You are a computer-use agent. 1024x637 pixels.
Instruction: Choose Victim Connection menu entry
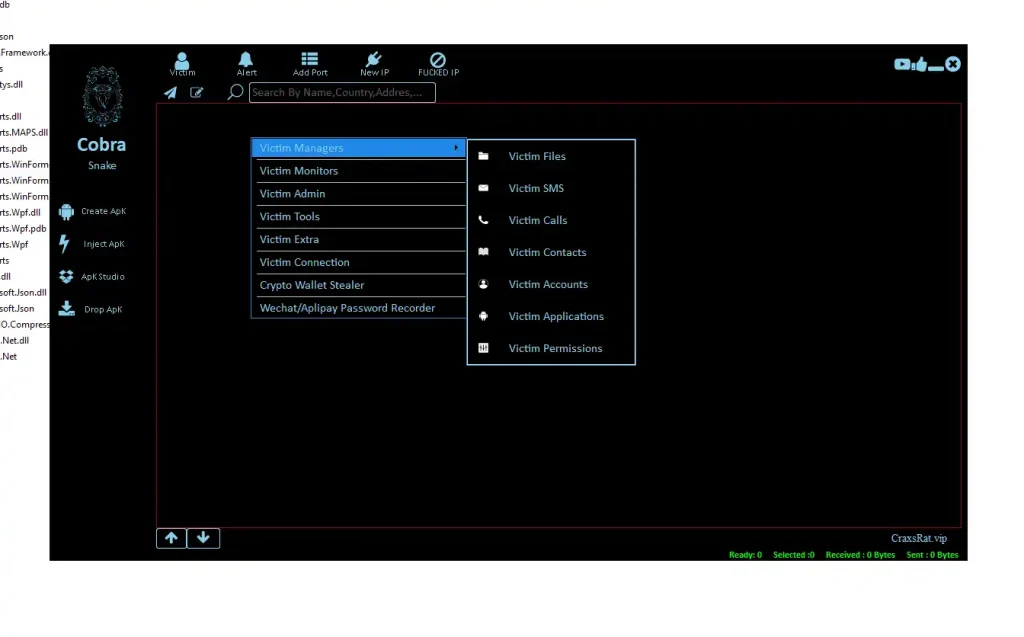(x=305, y=262)
